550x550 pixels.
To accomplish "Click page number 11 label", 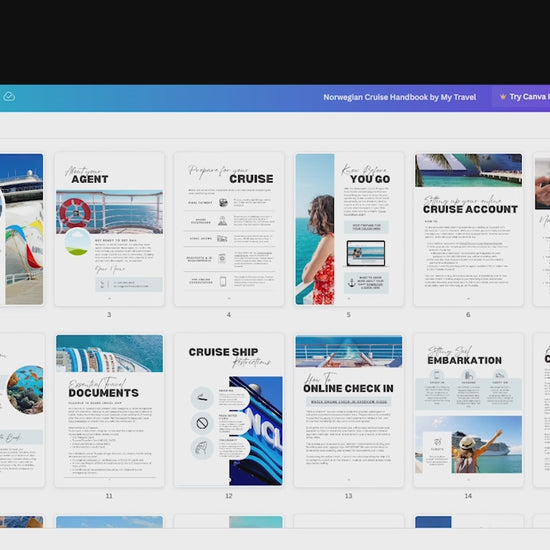I will (109, 496).
